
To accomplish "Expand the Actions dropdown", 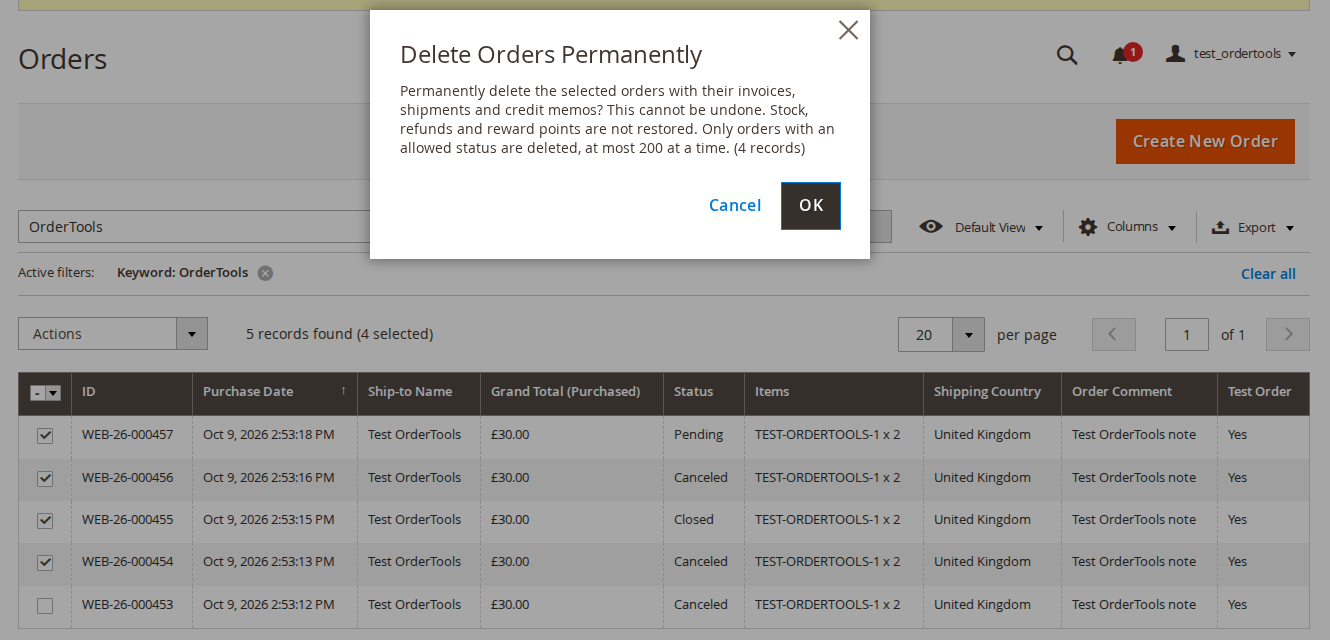I will pyautogui.click(x=113, y=334).
